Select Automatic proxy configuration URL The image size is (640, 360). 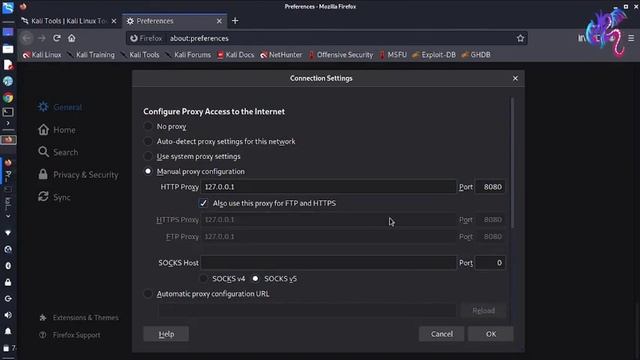coord(148,294)
